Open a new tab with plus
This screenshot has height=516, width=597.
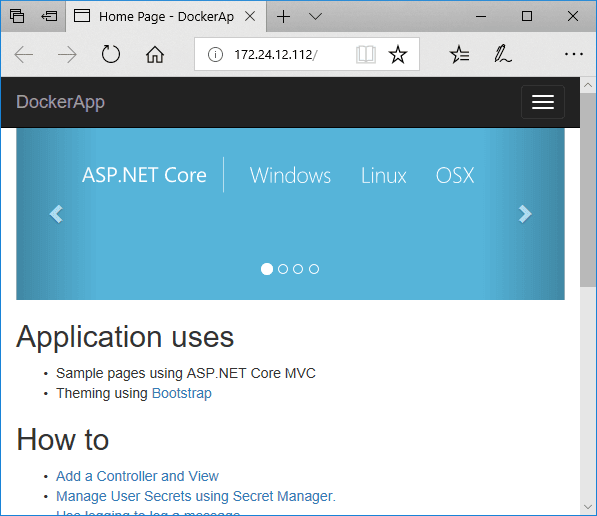(x=283, y=17)
